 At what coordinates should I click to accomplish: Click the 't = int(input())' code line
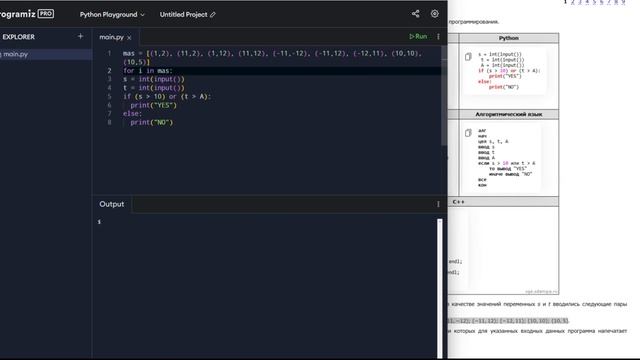[154, 88]
